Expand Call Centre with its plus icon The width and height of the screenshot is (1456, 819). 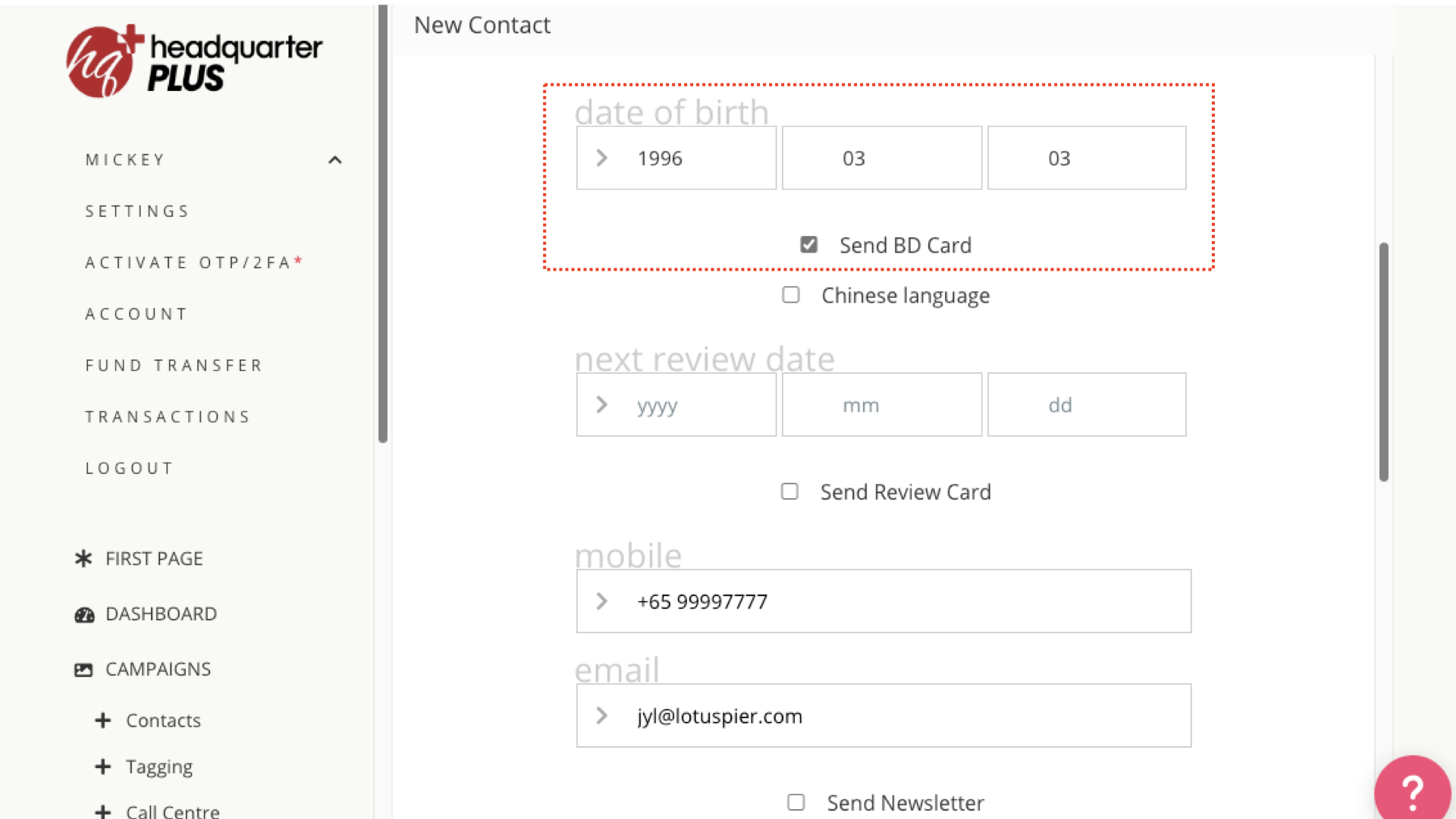tap(103, 811)
